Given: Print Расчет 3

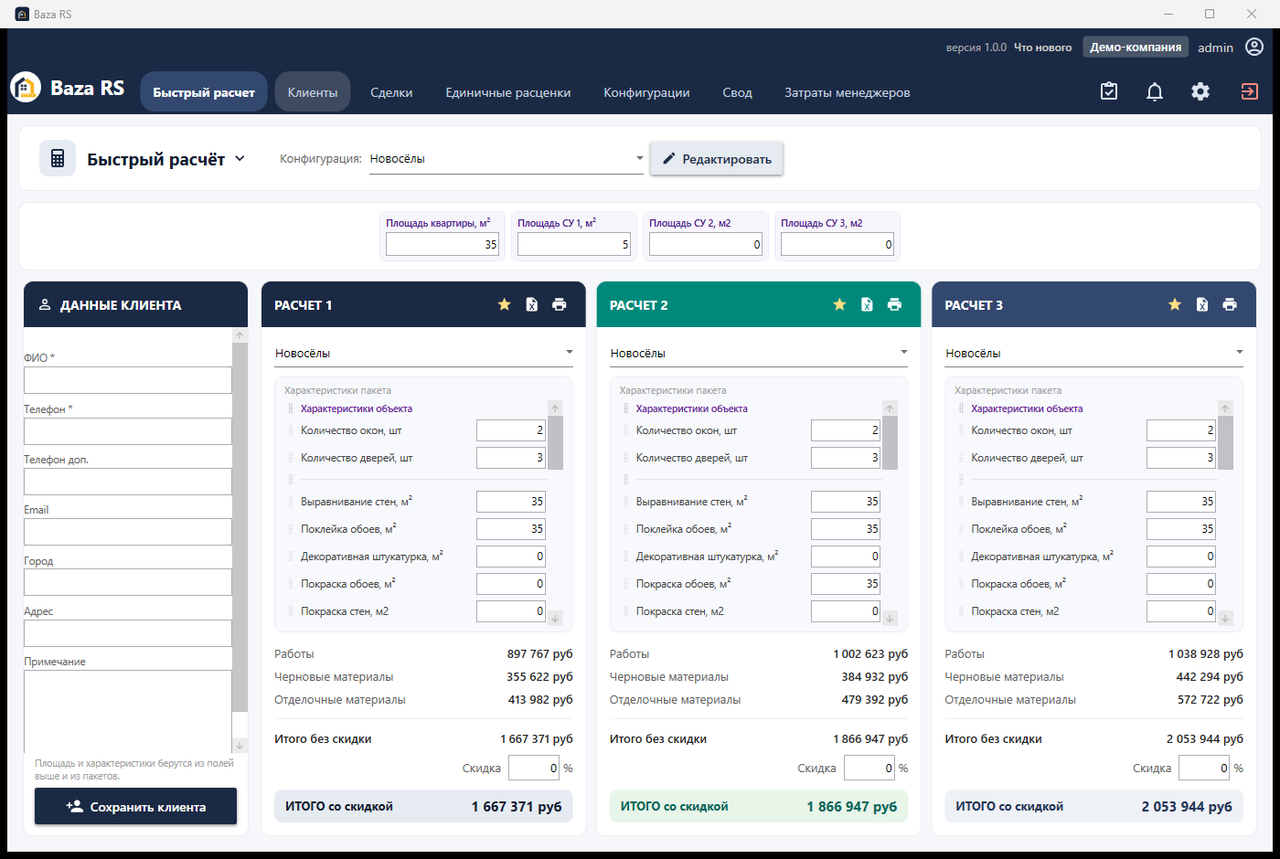Looking at the screenshot, I should 1230,305.
